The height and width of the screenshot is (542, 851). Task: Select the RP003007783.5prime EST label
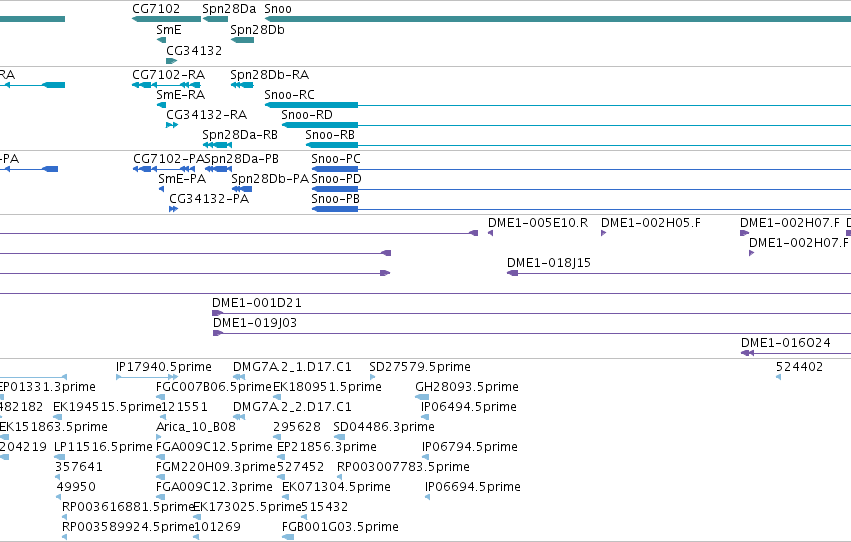(403, 467)
